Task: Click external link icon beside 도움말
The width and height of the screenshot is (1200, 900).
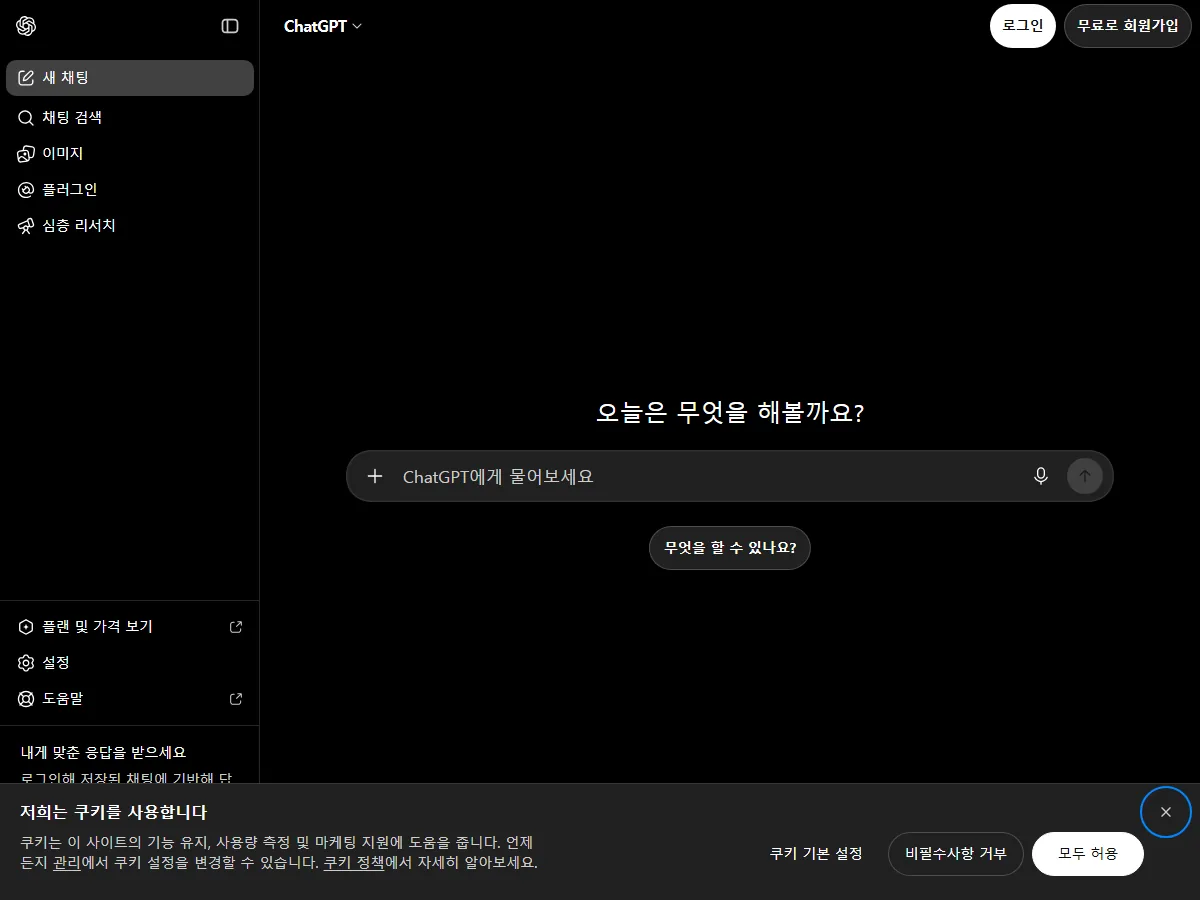Action: tap(236, 699)
